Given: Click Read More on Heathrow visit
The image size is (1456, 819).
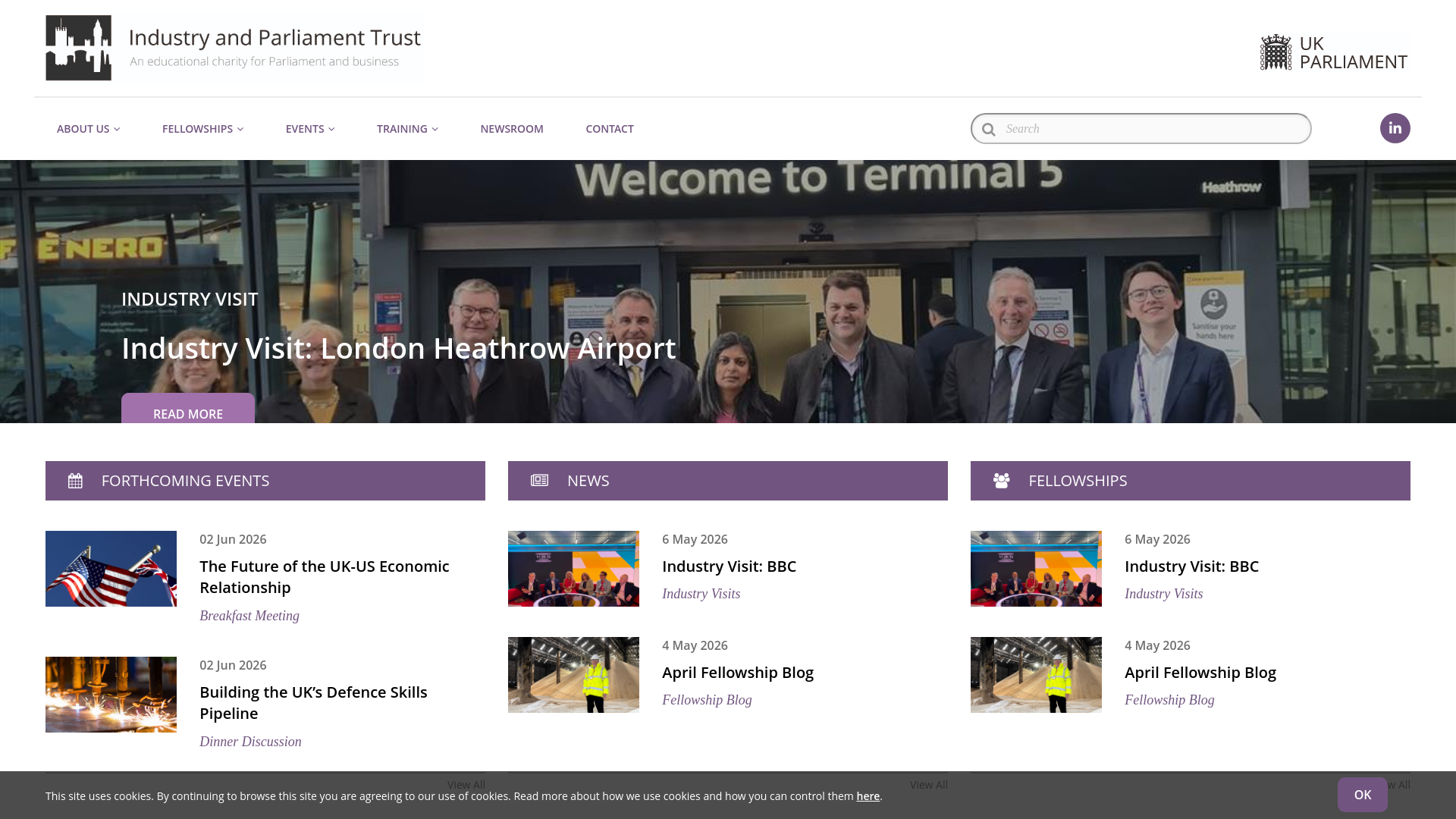Looking at the screenshot, I should coord(188,409).
